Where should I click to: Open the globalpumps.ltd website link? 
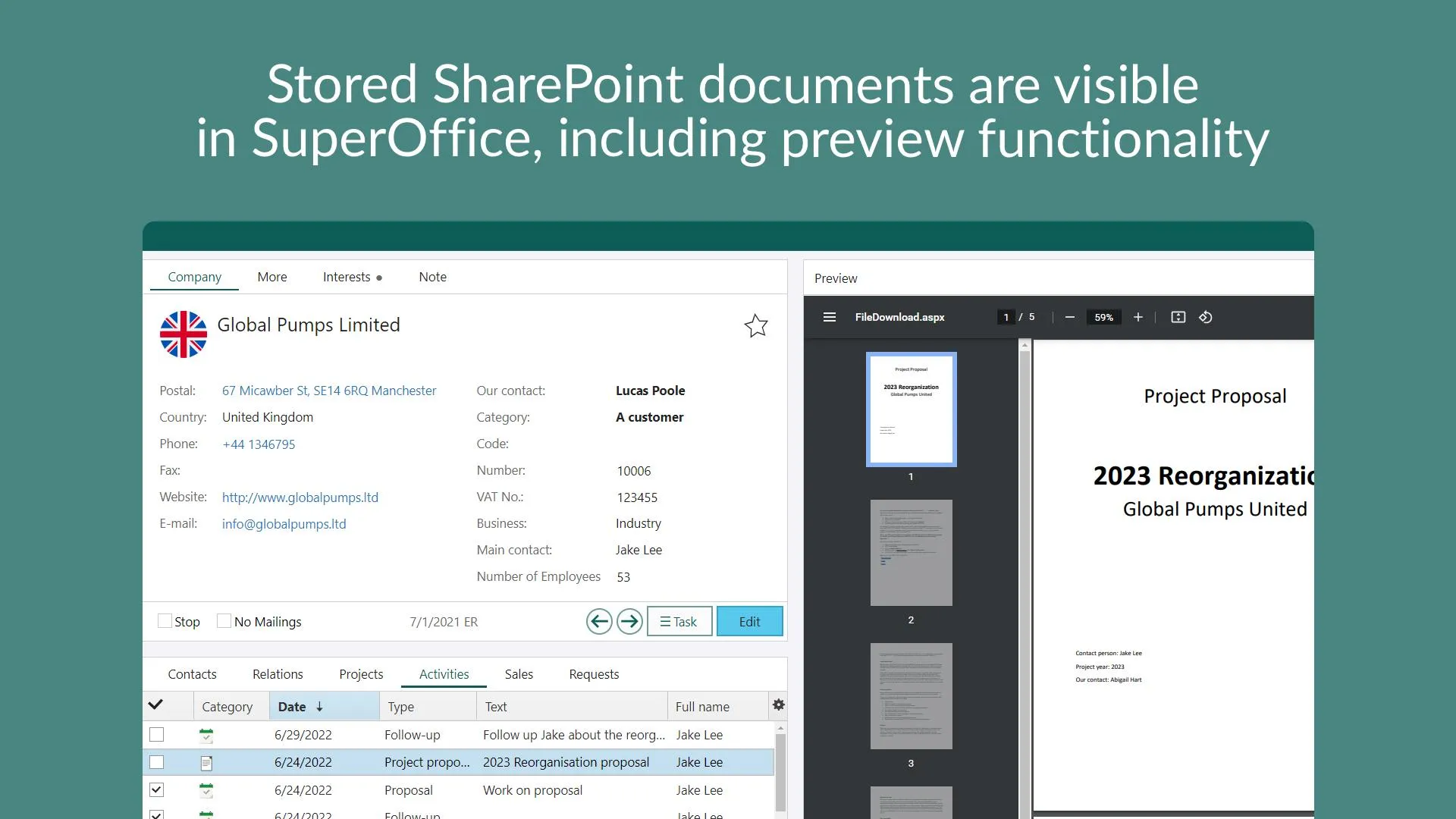click(300, 497)
